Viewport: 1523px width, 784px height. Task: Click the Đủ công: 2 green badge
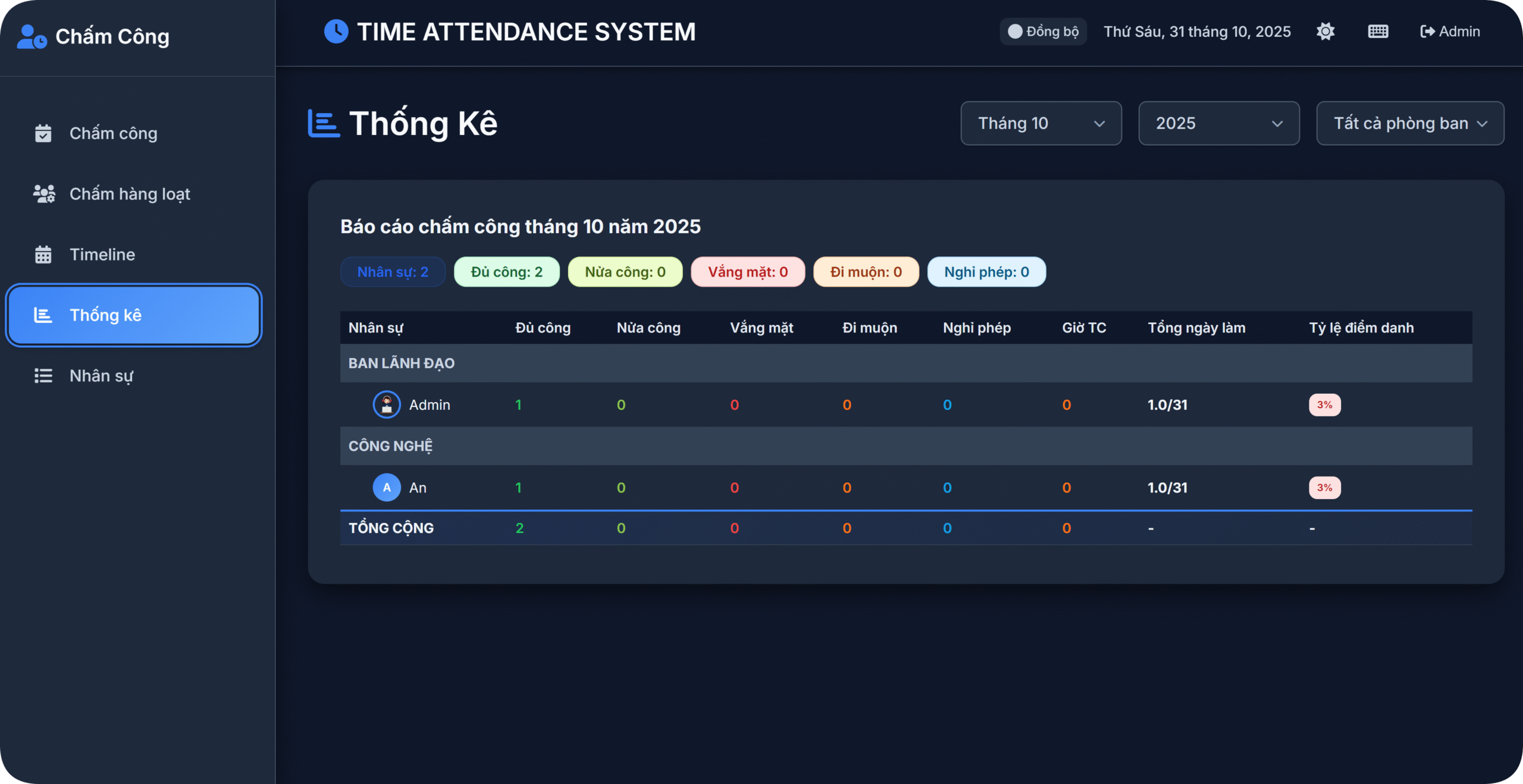pyautogui.click(x=506, y=272)
